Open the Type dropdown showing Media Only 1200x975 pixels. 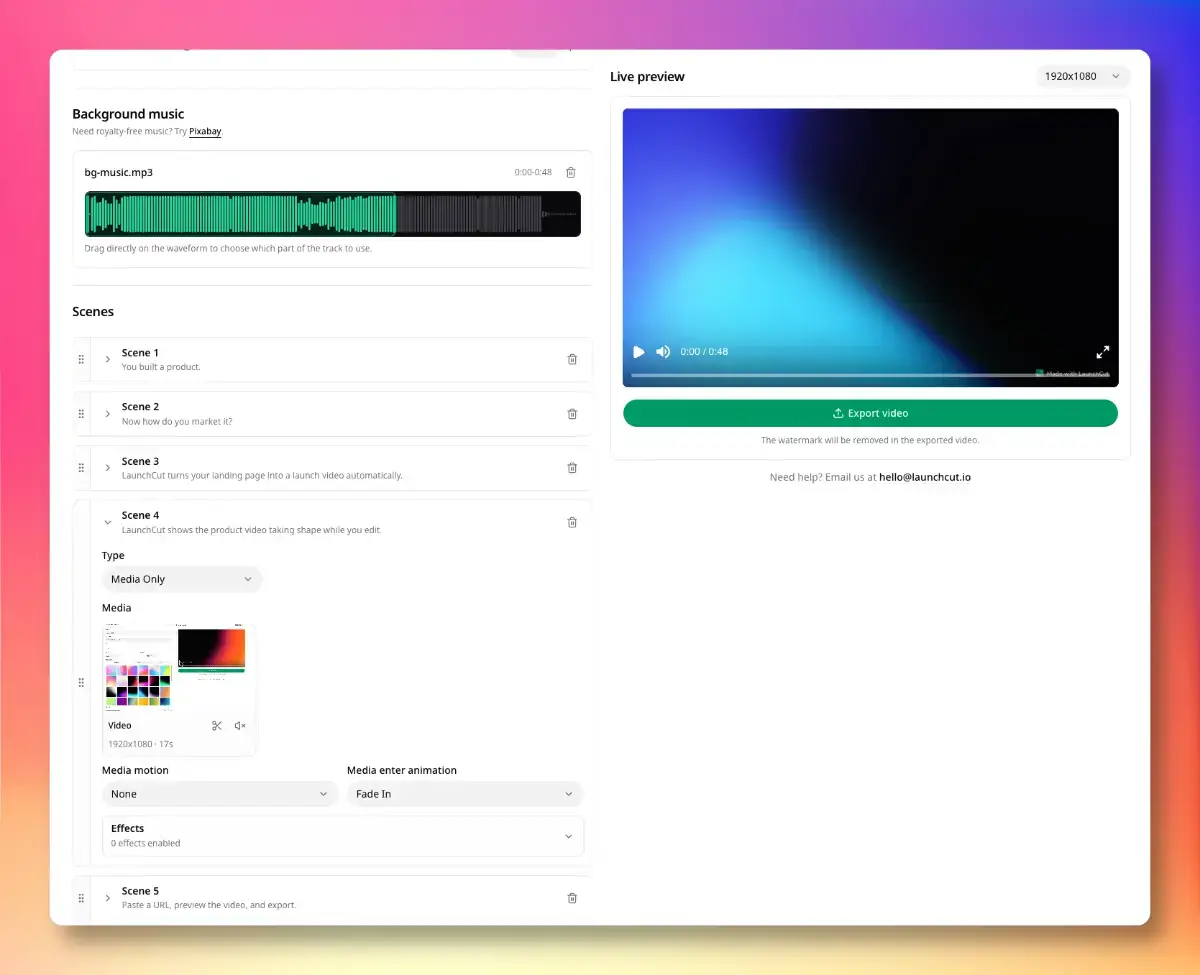click(182, 579)
